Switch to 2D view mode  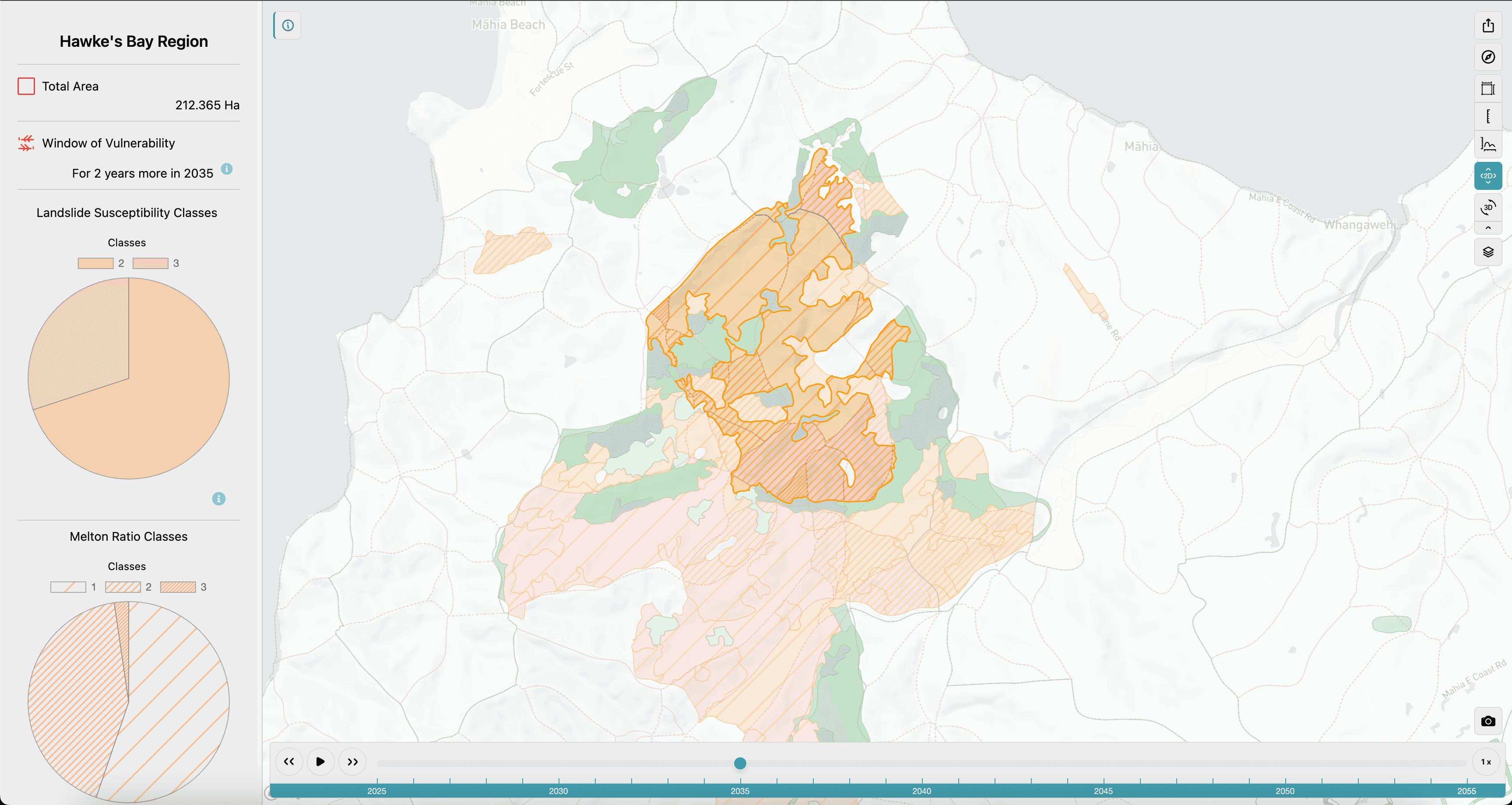(x=1487, y=176)
